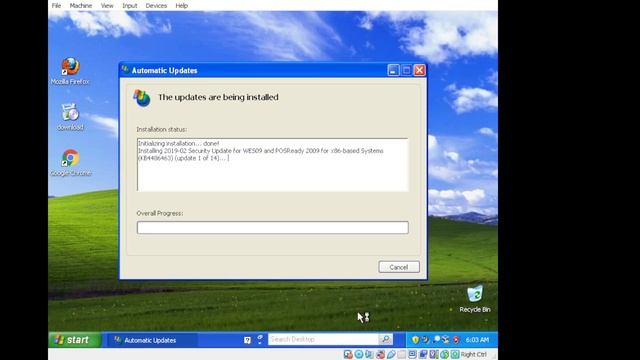
Task: Click the VirtualBox keyboard capture icon
Action: tap(455, 354)
